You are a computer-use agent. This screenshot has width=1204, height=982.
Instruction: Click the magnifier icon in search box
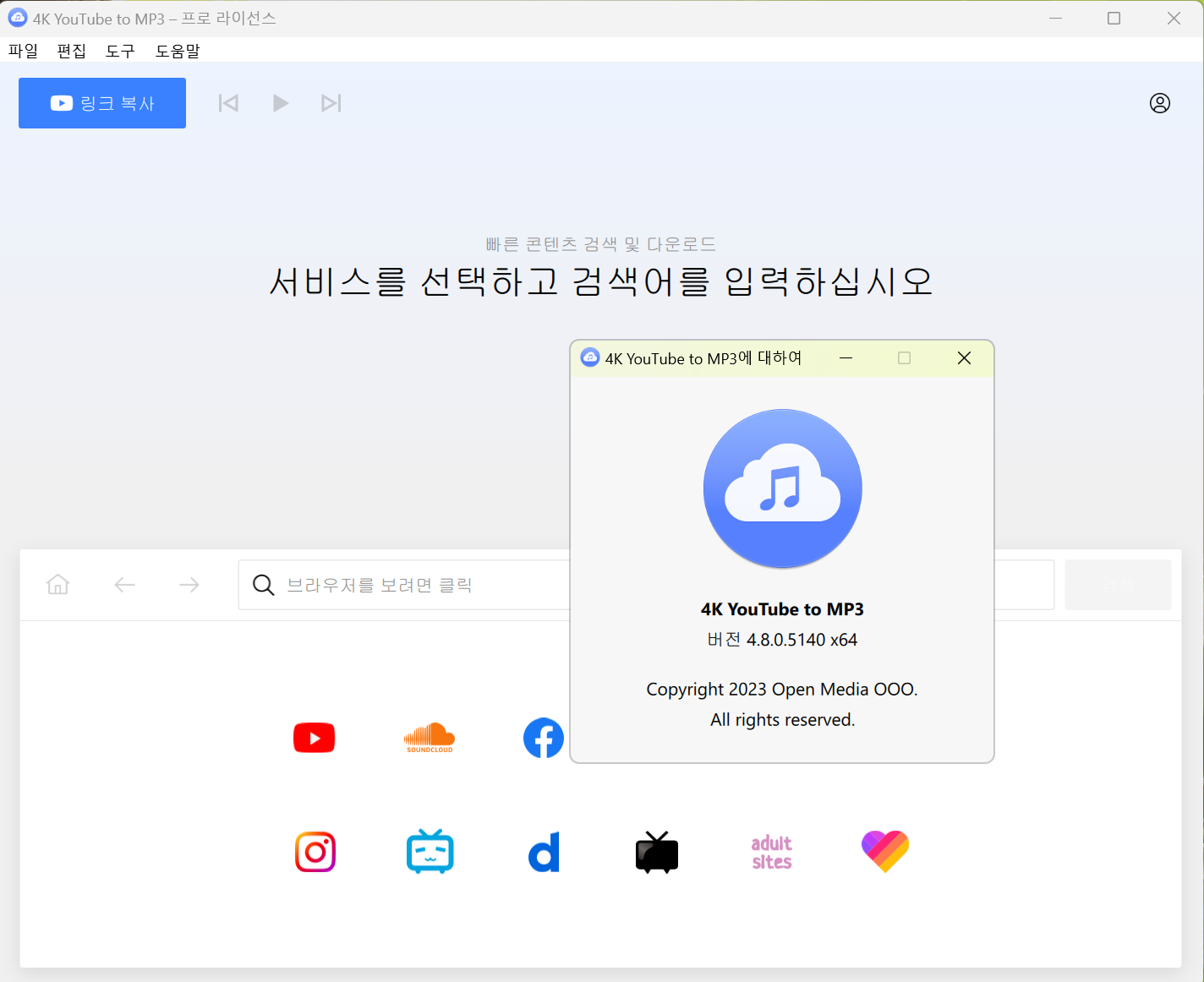(264, 585)
